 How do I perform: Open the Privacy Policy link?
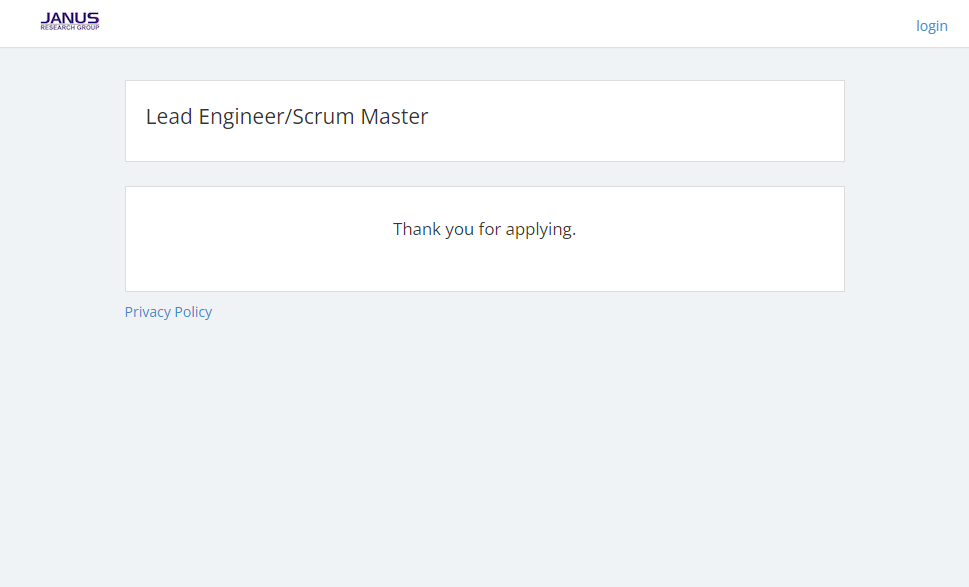pyautogui.click(x=168, y=312)
